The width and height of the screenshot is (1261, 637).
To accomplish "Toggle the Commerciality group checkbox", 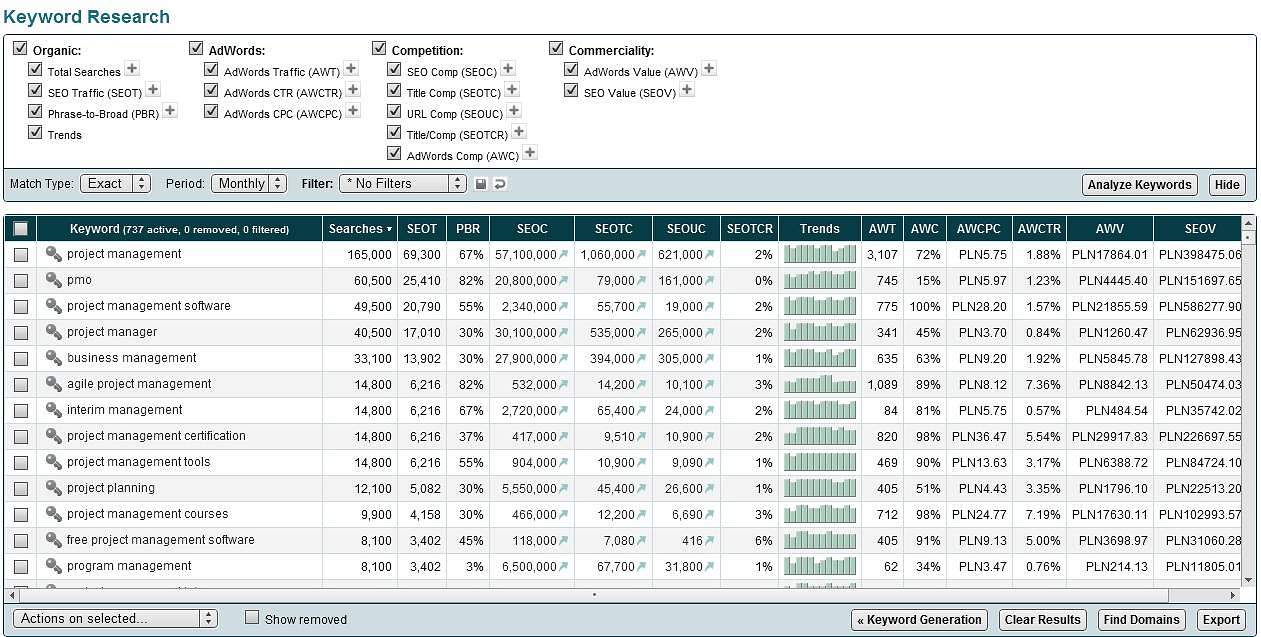I will (556, 48).
